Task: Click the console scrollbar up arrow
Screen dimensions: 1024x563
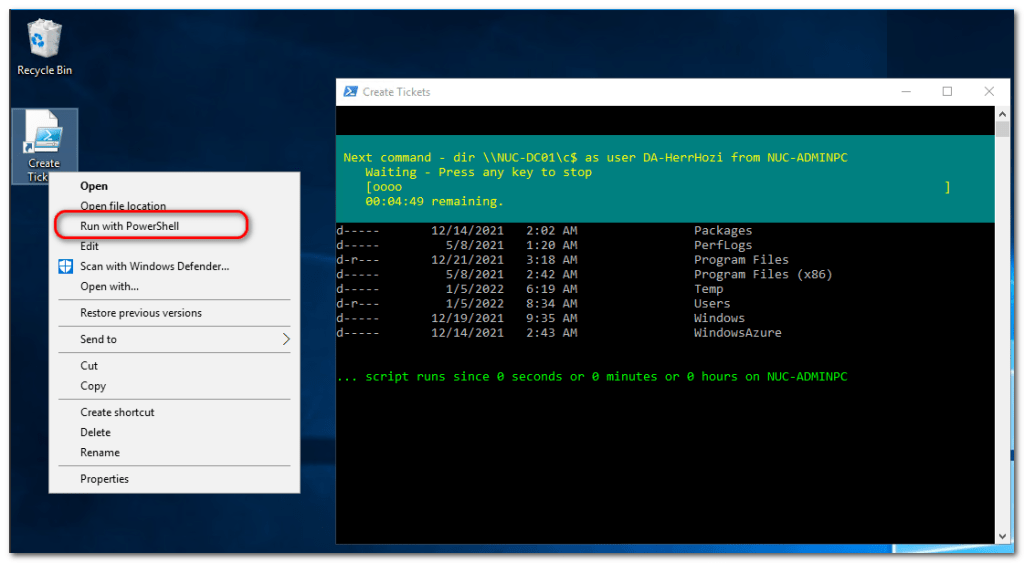Action: click(1002, 113)
